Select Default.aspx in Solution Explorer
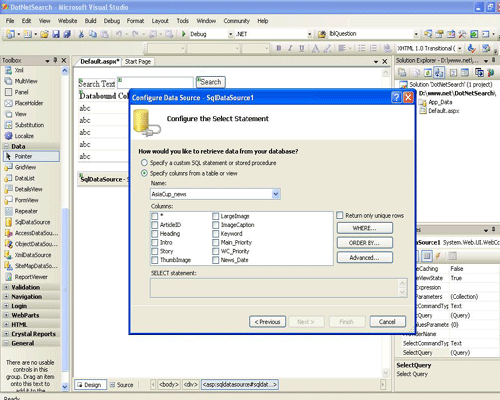Viewport: 500px width, 400px height. [443, 111]
